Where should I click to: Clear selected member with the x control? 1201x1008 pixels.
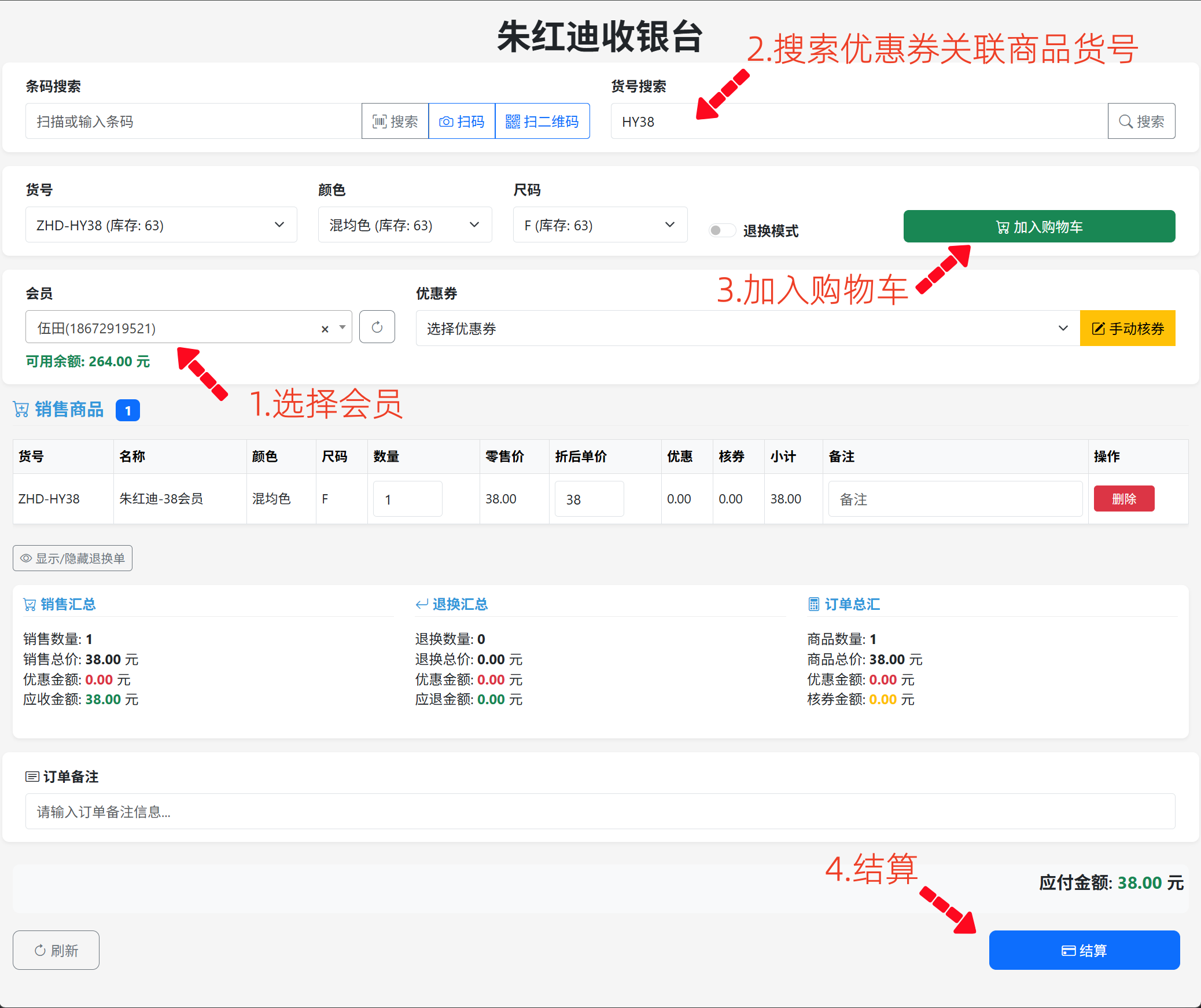coord(324,329)
